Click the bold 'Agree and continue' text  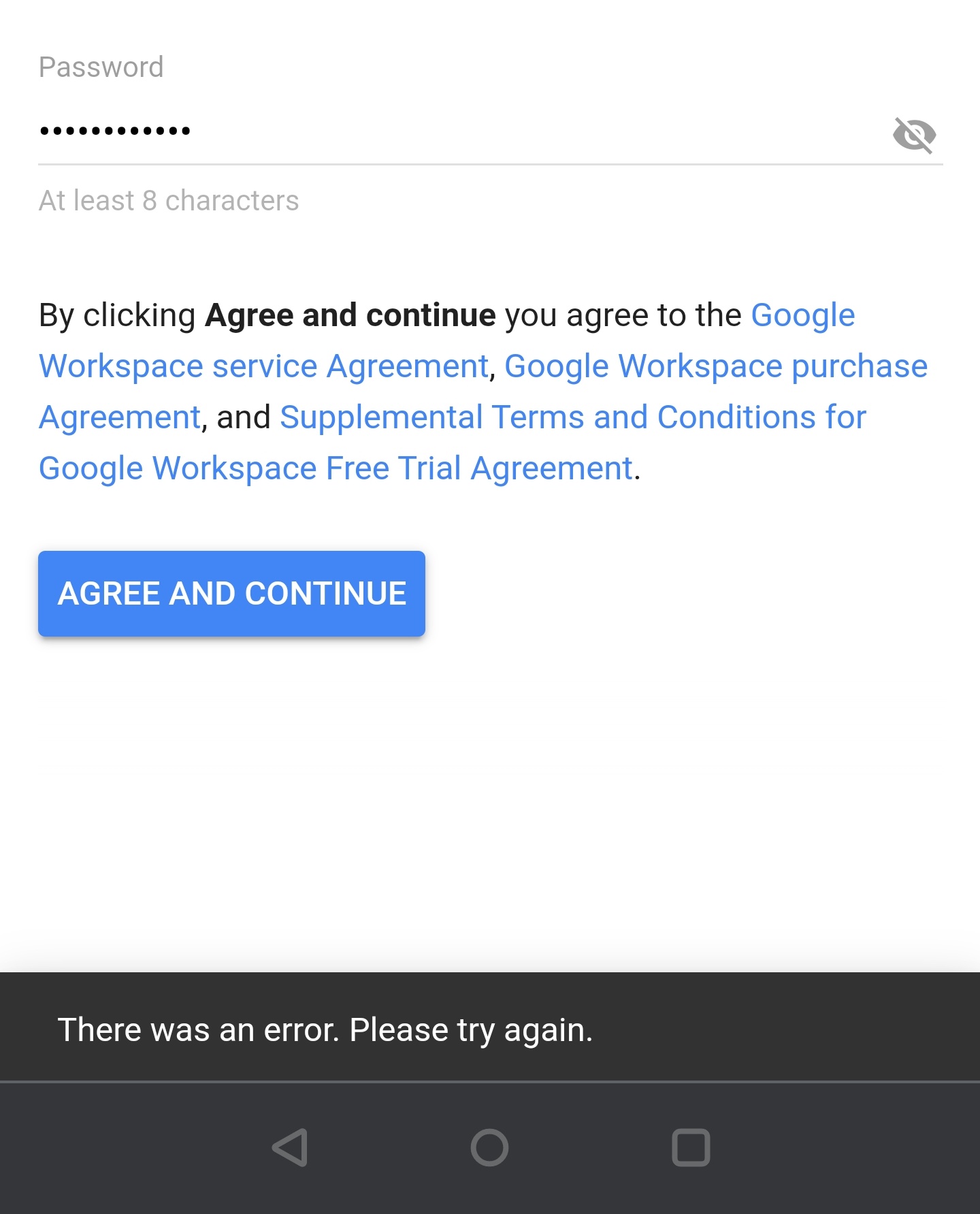[x=350, y=315]
